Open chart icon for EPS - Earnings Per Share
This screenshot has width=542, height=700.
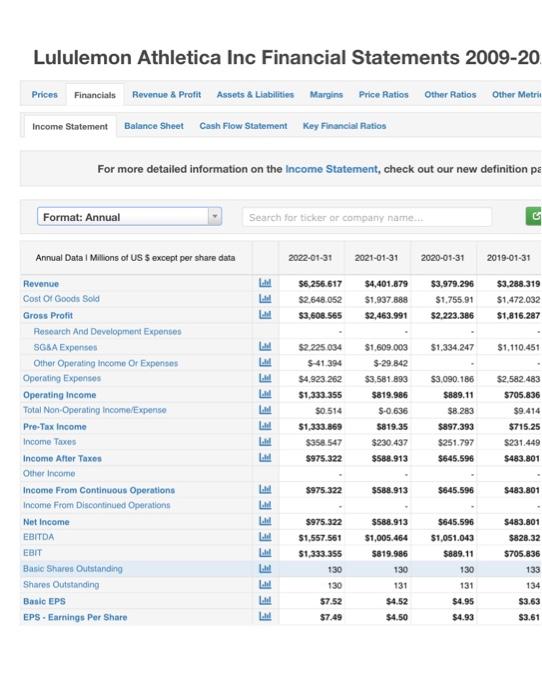click(265, 617)
